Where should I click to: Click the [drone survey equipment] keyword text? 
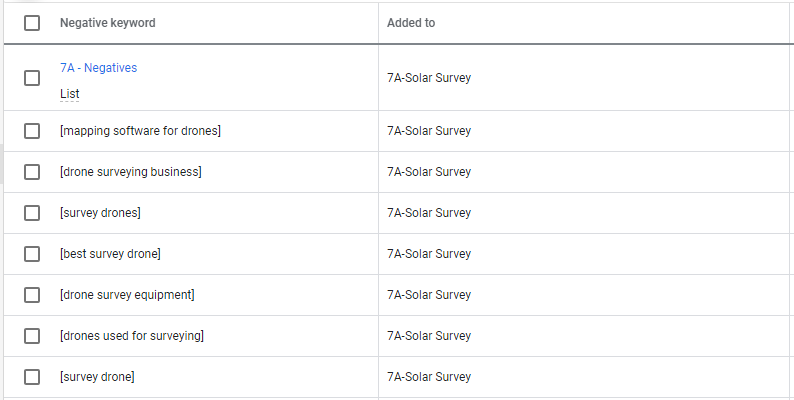tap(127, 295)
